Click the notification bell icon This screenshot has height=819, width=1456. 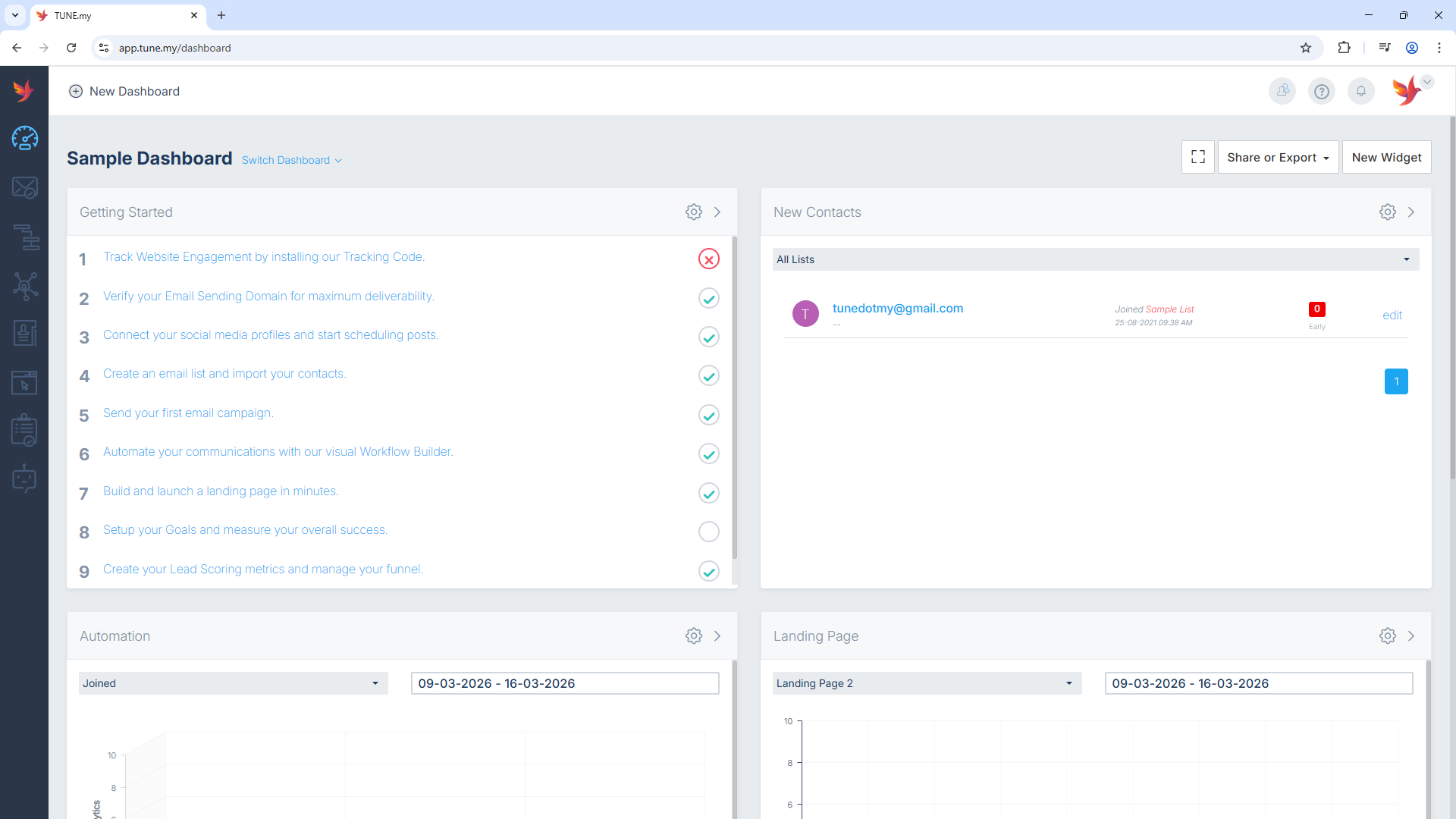[1361, 92]
